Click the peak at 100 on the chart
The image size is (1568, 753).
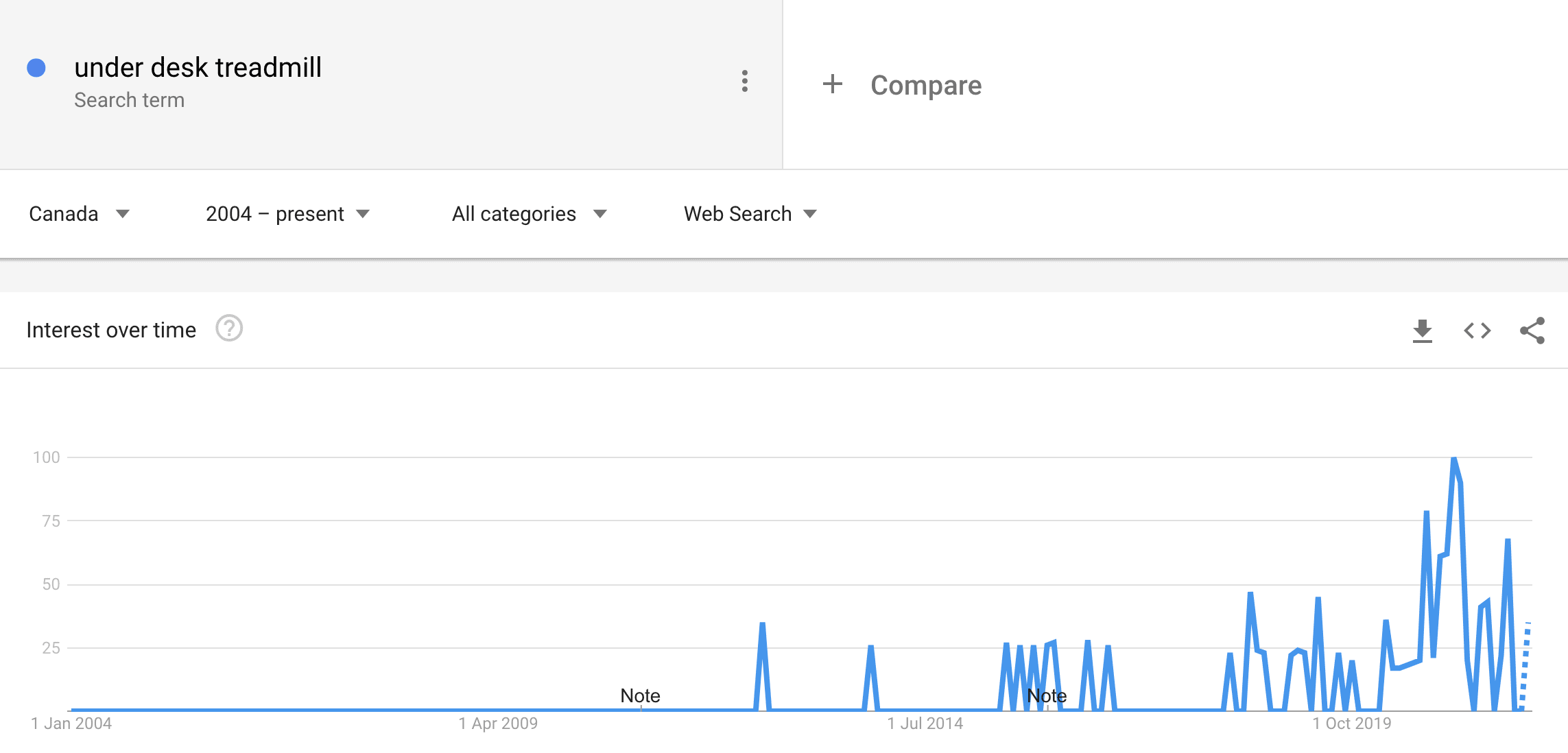(x=1454, y=458)
